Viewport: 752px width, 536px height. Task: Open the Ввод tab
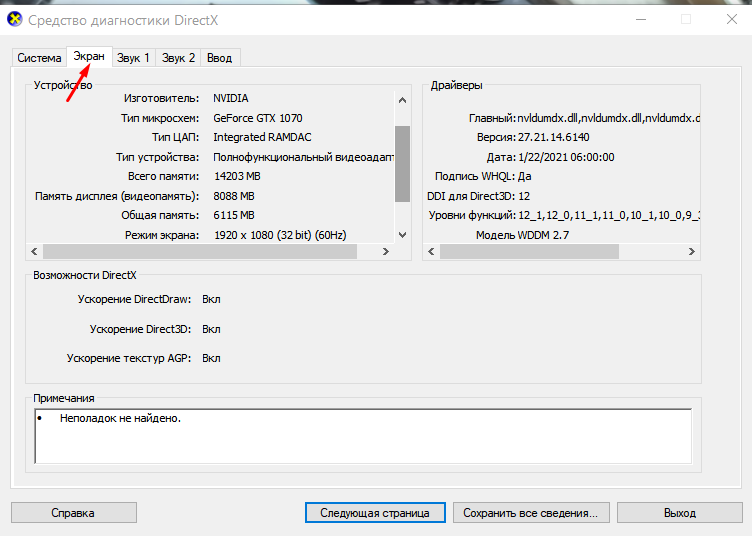[219, 58]
